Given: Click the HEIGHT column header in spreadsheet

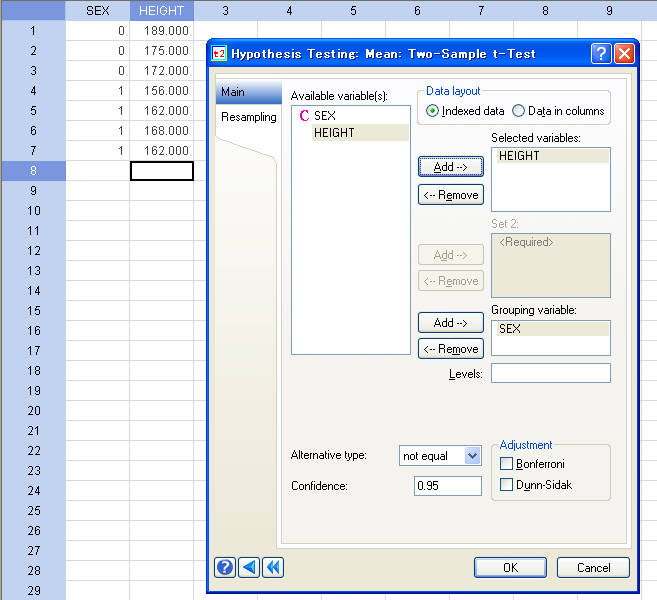Looking at the screenshot, I should 162,10.
